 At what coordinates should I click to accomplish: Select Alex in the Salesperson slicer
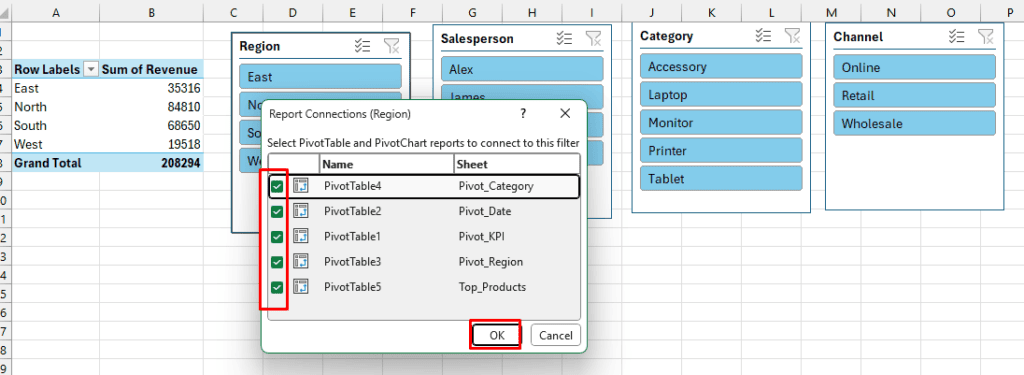click(522, 69)
